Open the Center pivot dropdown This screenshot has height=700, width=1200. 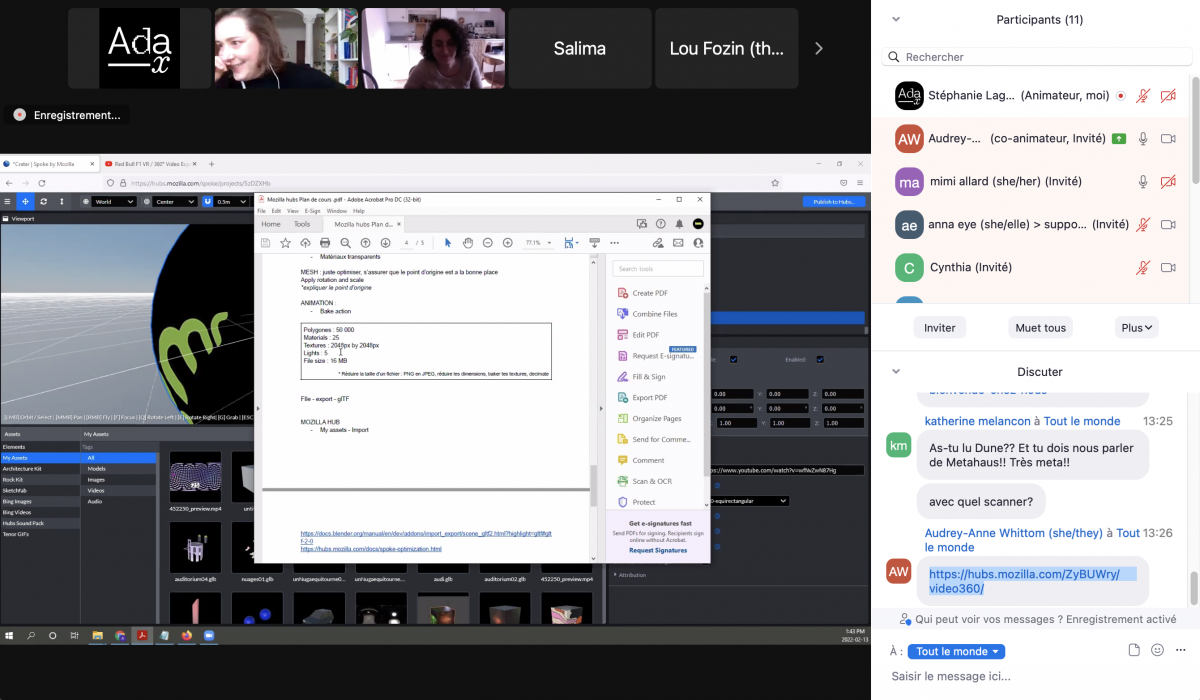(174, 201)
